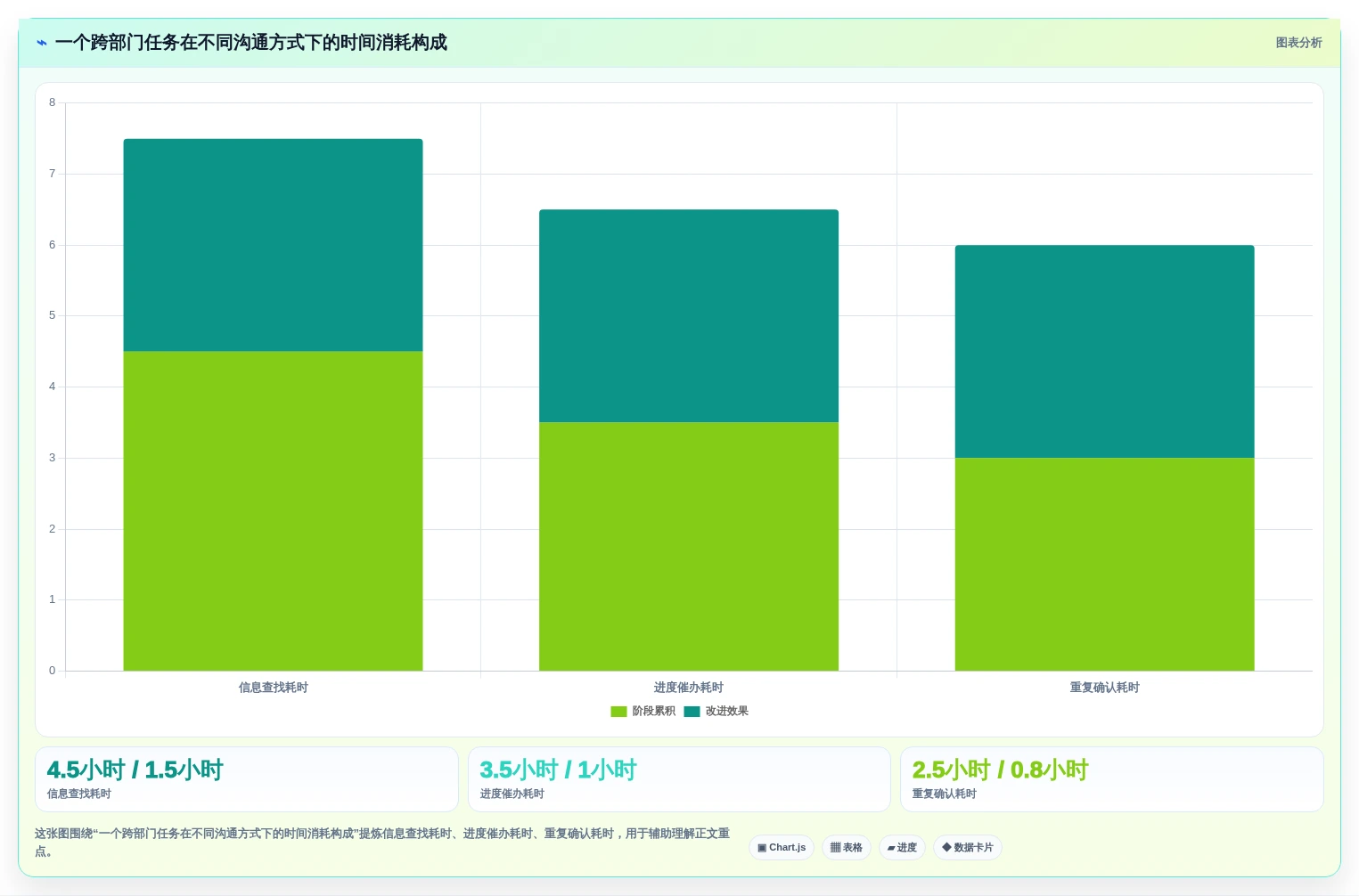The height and width of the screenshot is (896, 1359).
Task: Click the 重复确认耗时 caption in the third card
Action: coord(945,794)
